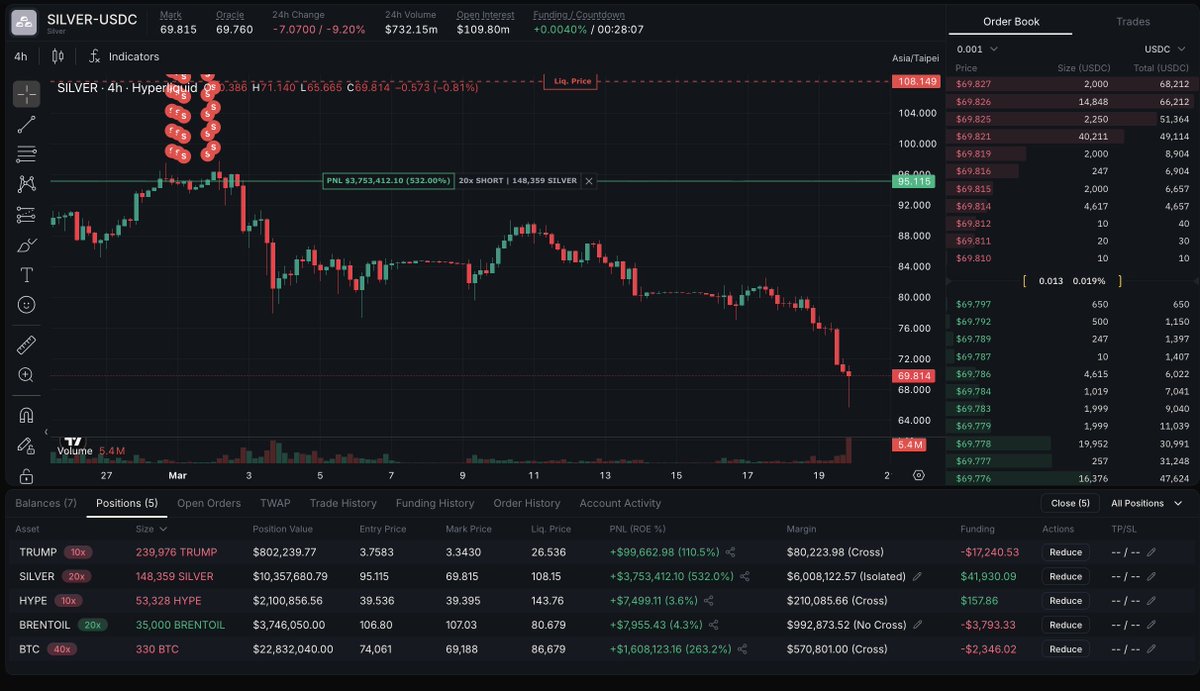Click the Liq. Price chart label

point(571,82)
